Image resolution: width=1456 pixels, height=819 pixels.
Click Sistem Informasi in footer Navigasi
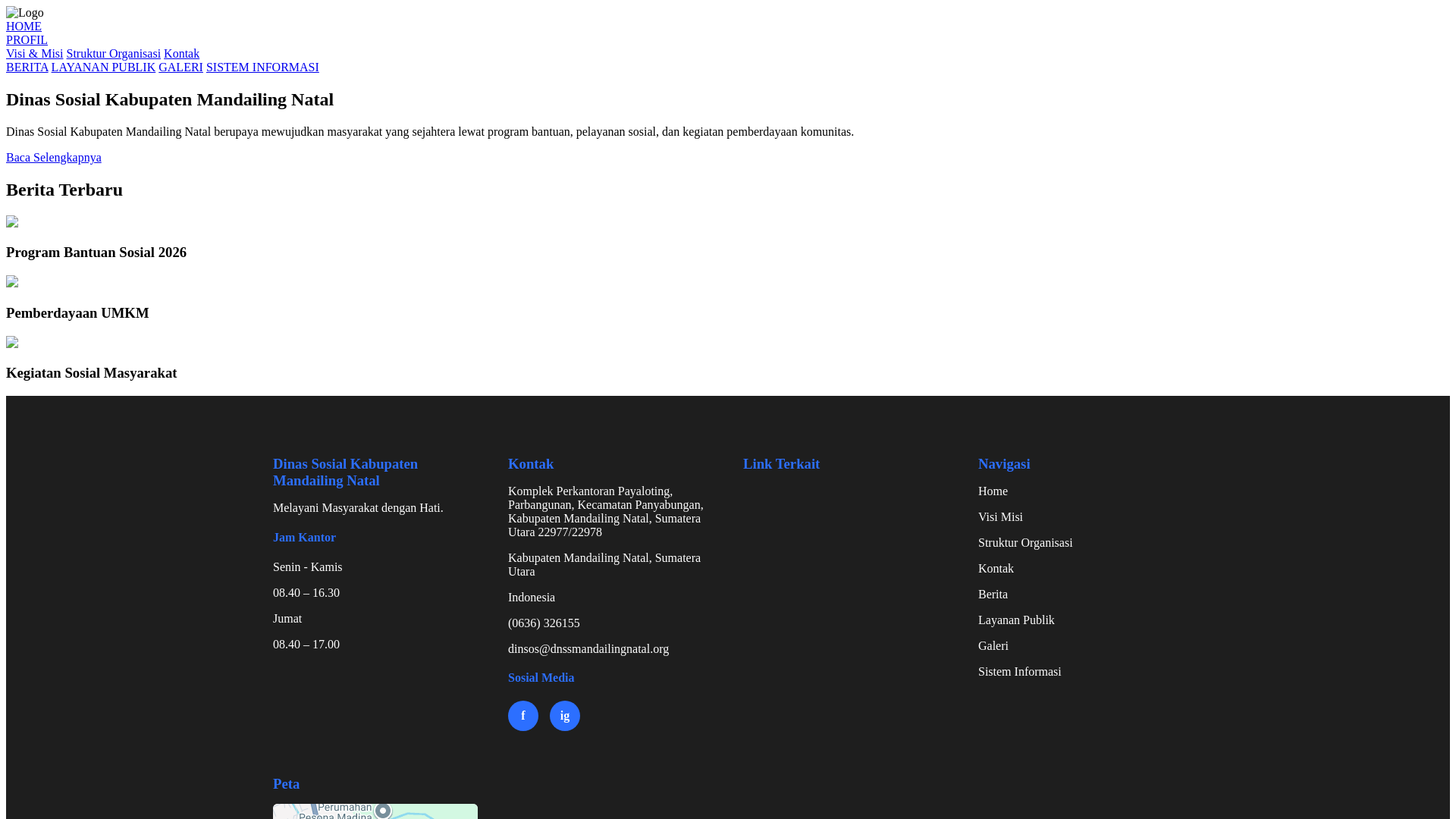(1020, 672)
